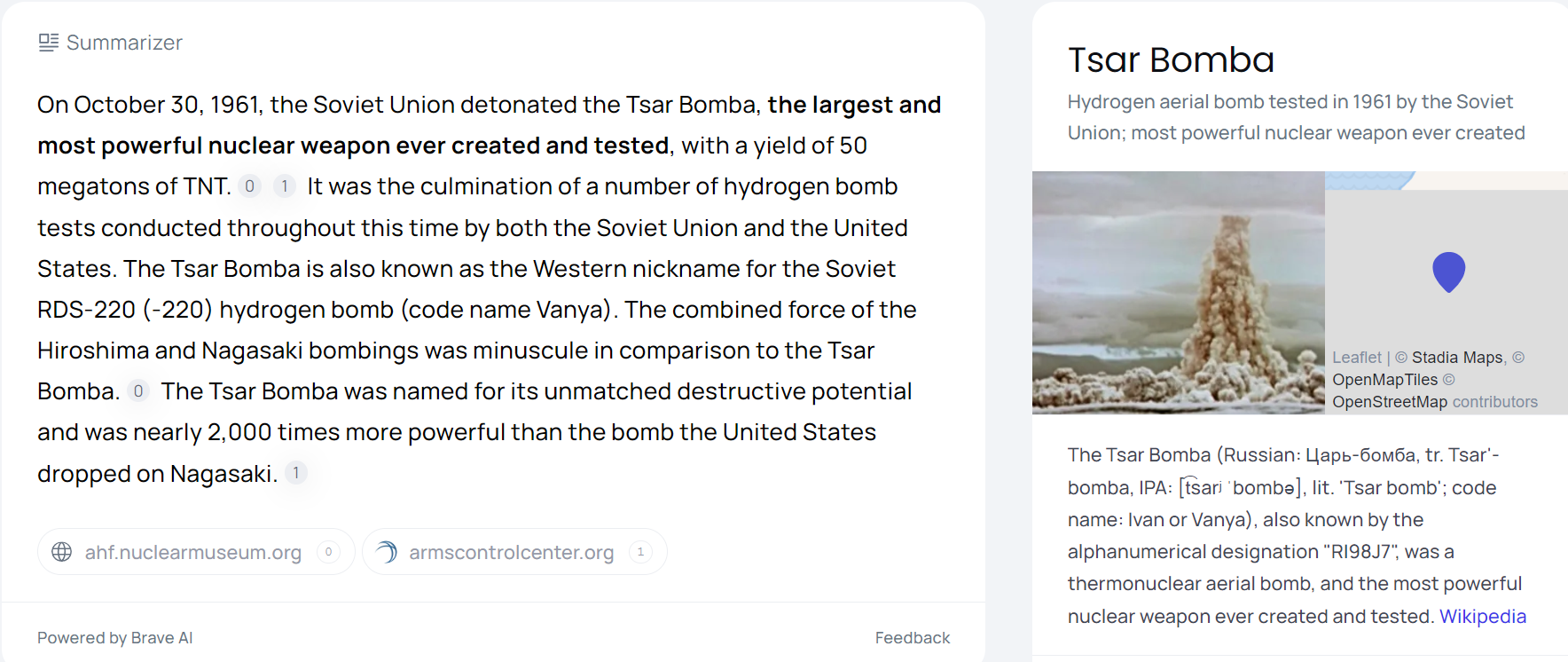Click the Feedback link
Image resolution: width=1568 pixels, height=662 pixels.
point(912,638)
